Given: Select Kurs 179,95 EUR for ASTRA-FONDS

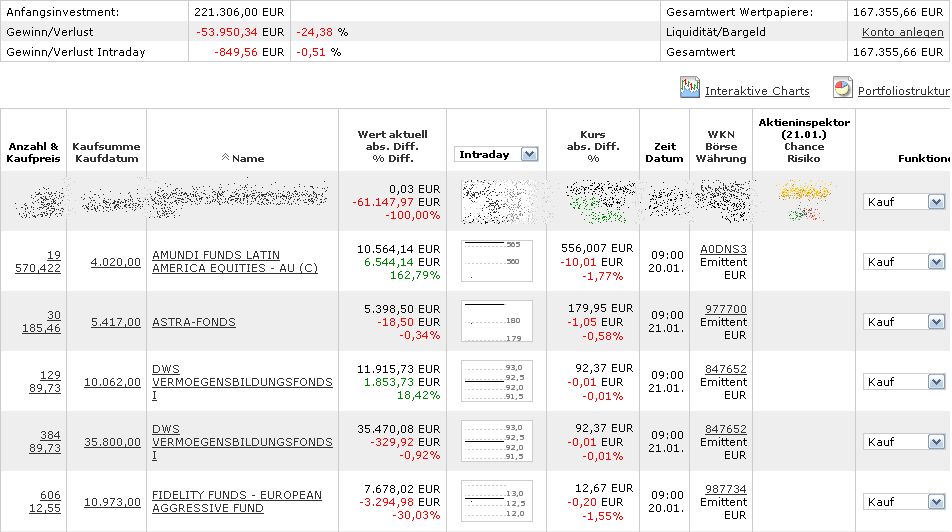Looking at the screenshot, I should (600, 309).
